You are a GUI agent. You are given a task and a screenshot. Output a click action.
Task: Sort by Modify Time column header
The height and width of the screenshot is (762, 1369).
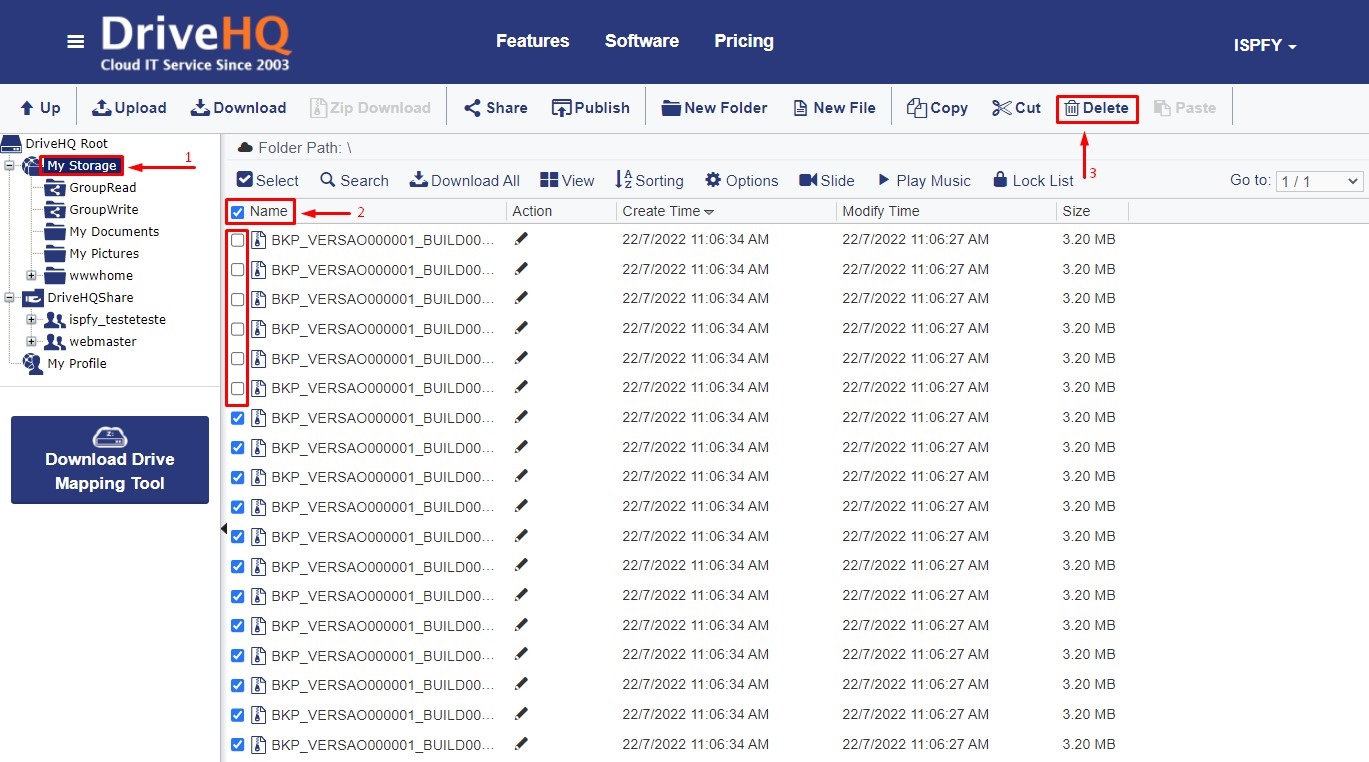pos(881,211)
